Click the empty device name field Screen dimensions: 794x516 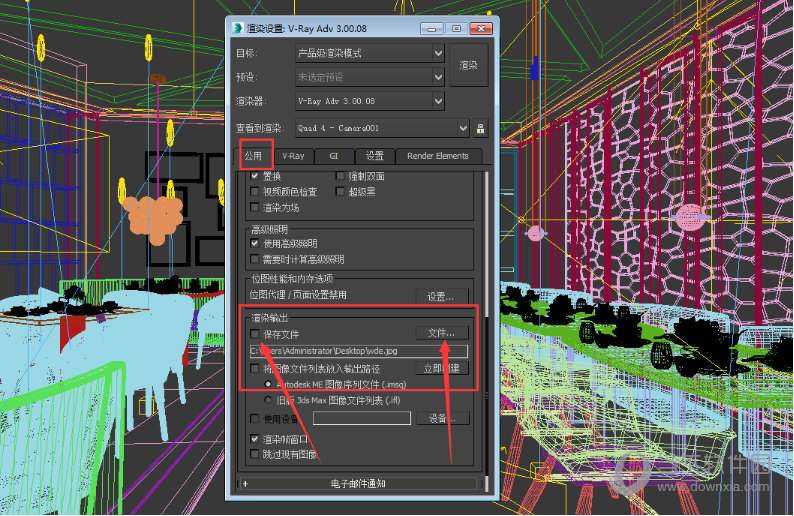point(362,418)
